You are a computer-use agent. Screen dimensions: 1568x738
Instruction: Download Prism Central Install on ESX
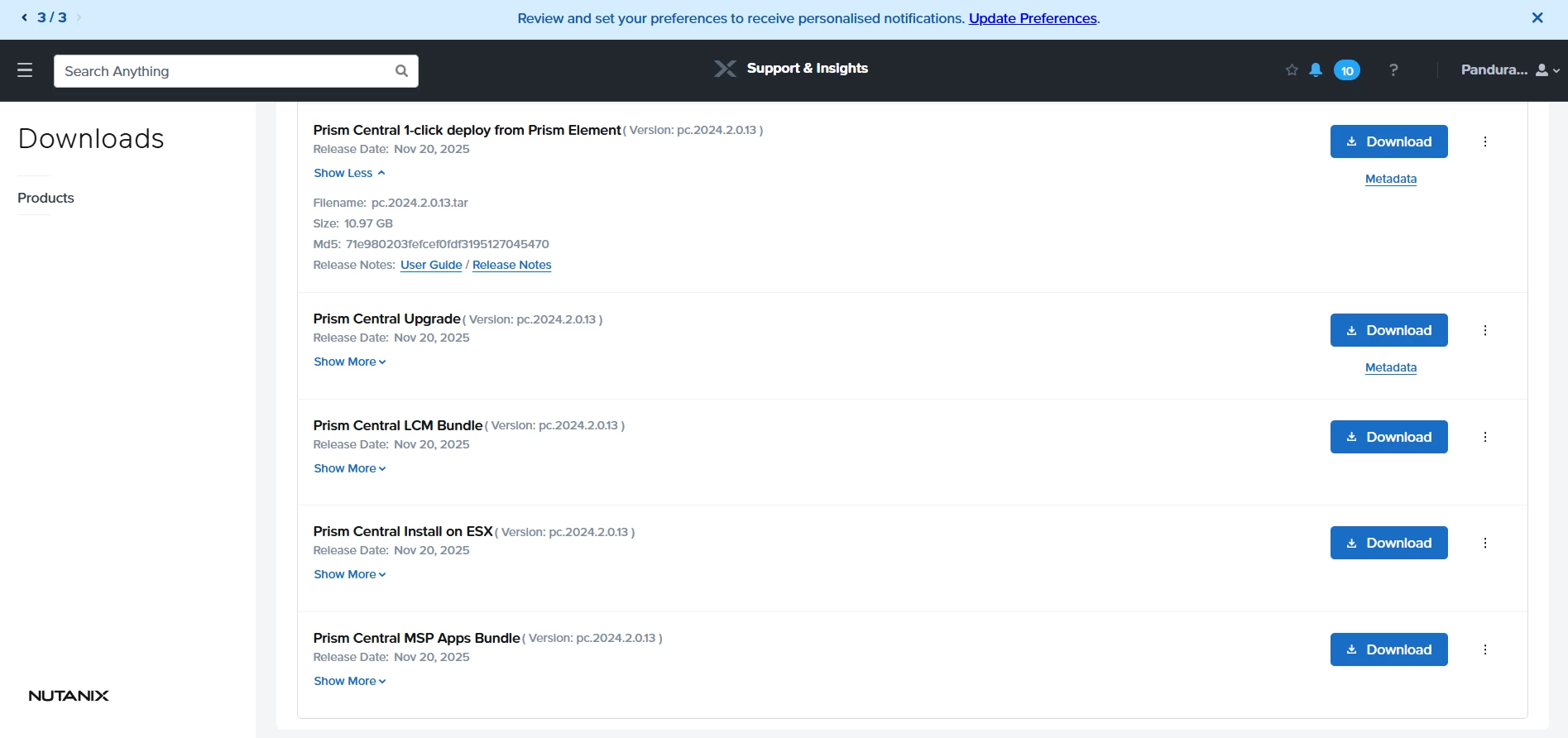pos(1388,543)
